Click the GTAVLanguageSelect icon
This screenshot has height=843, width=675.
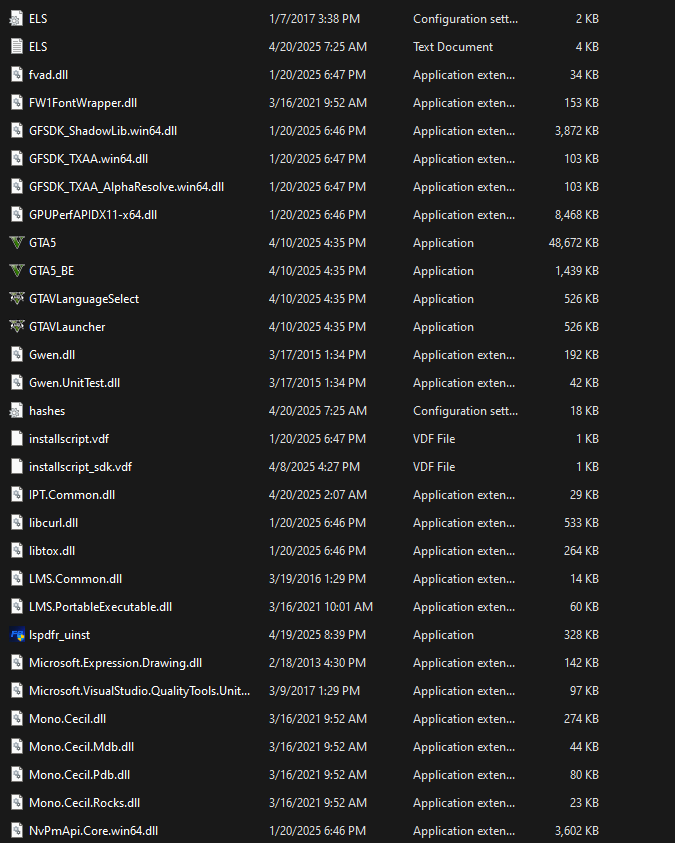[17, 298]
